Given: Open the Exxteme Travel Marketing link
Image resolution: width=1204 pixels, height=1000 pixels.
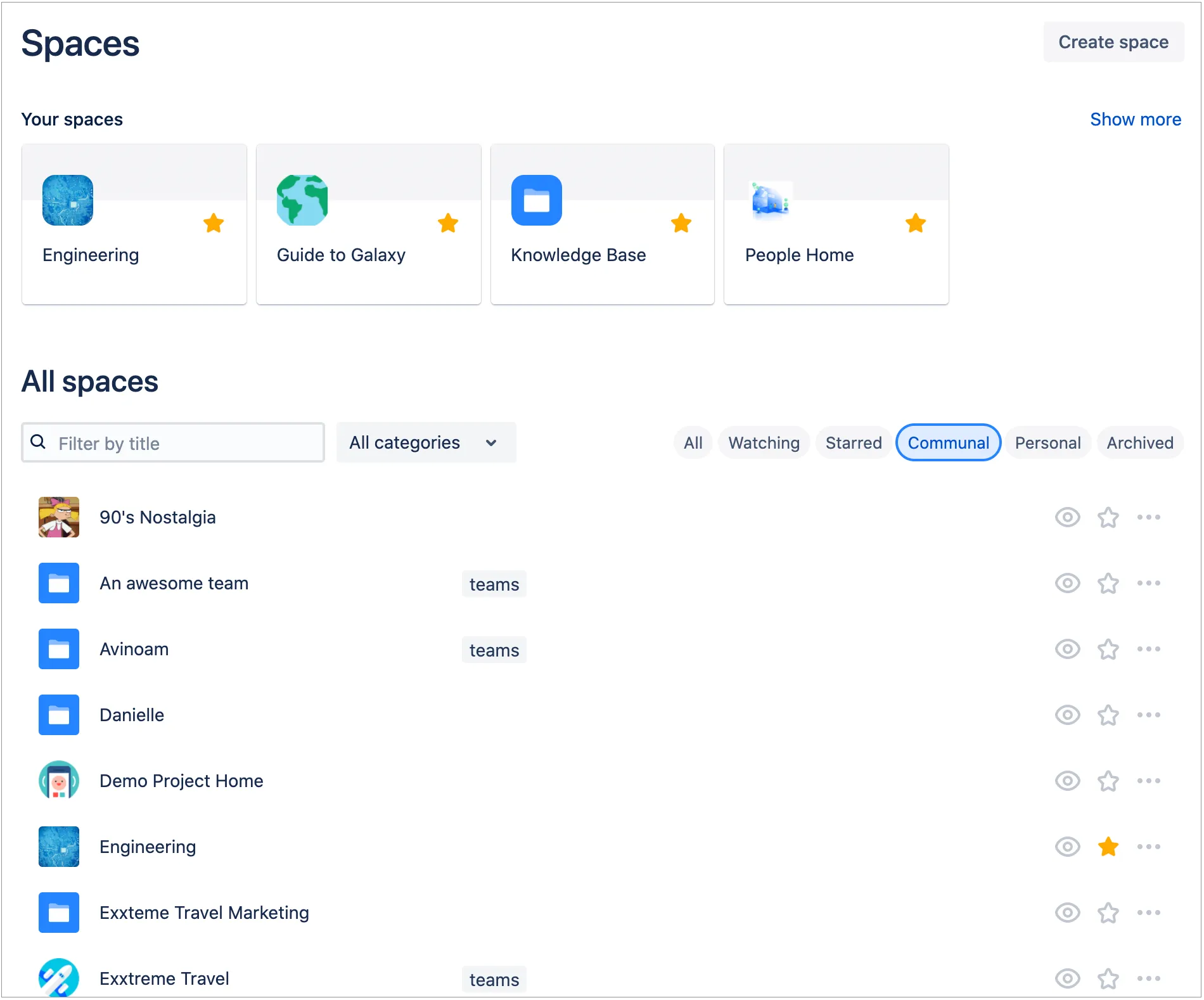Looking at the screenshot, I should point(204,913).
